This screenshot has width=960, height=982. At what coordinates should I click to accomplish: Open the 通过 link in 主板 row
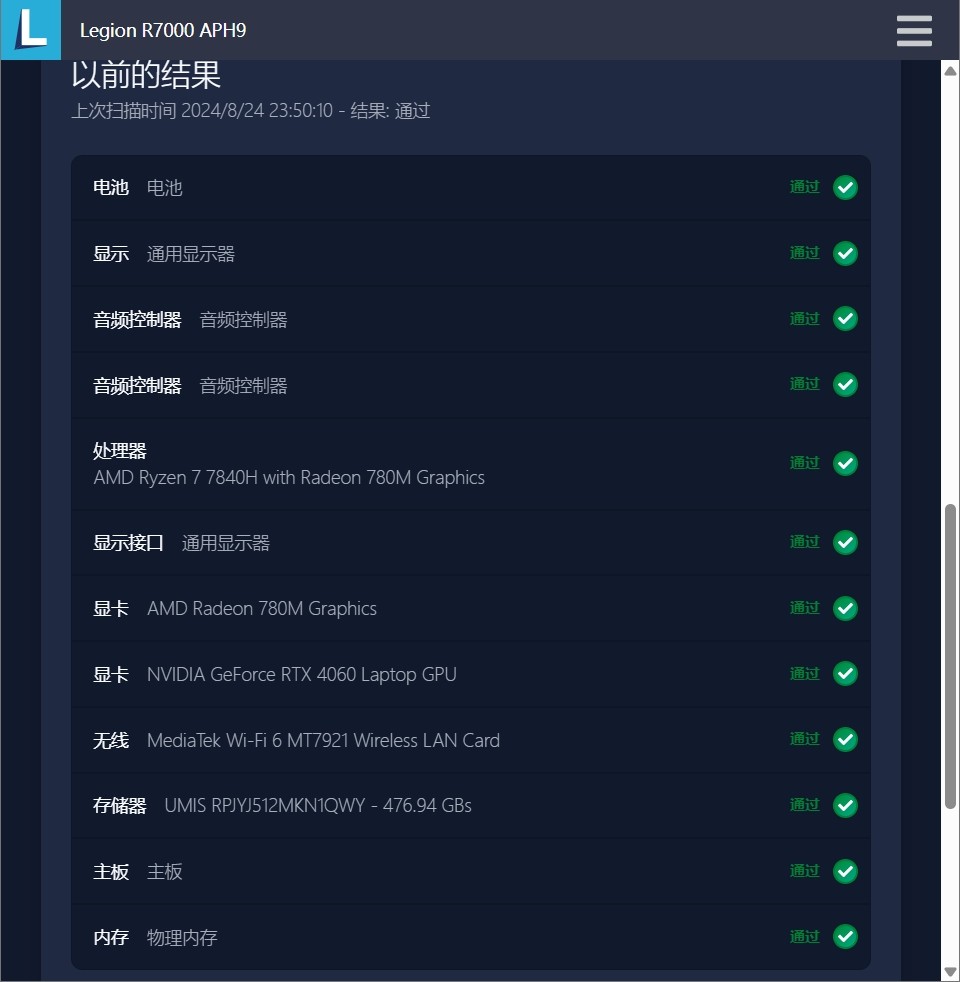tap(804, 871)
